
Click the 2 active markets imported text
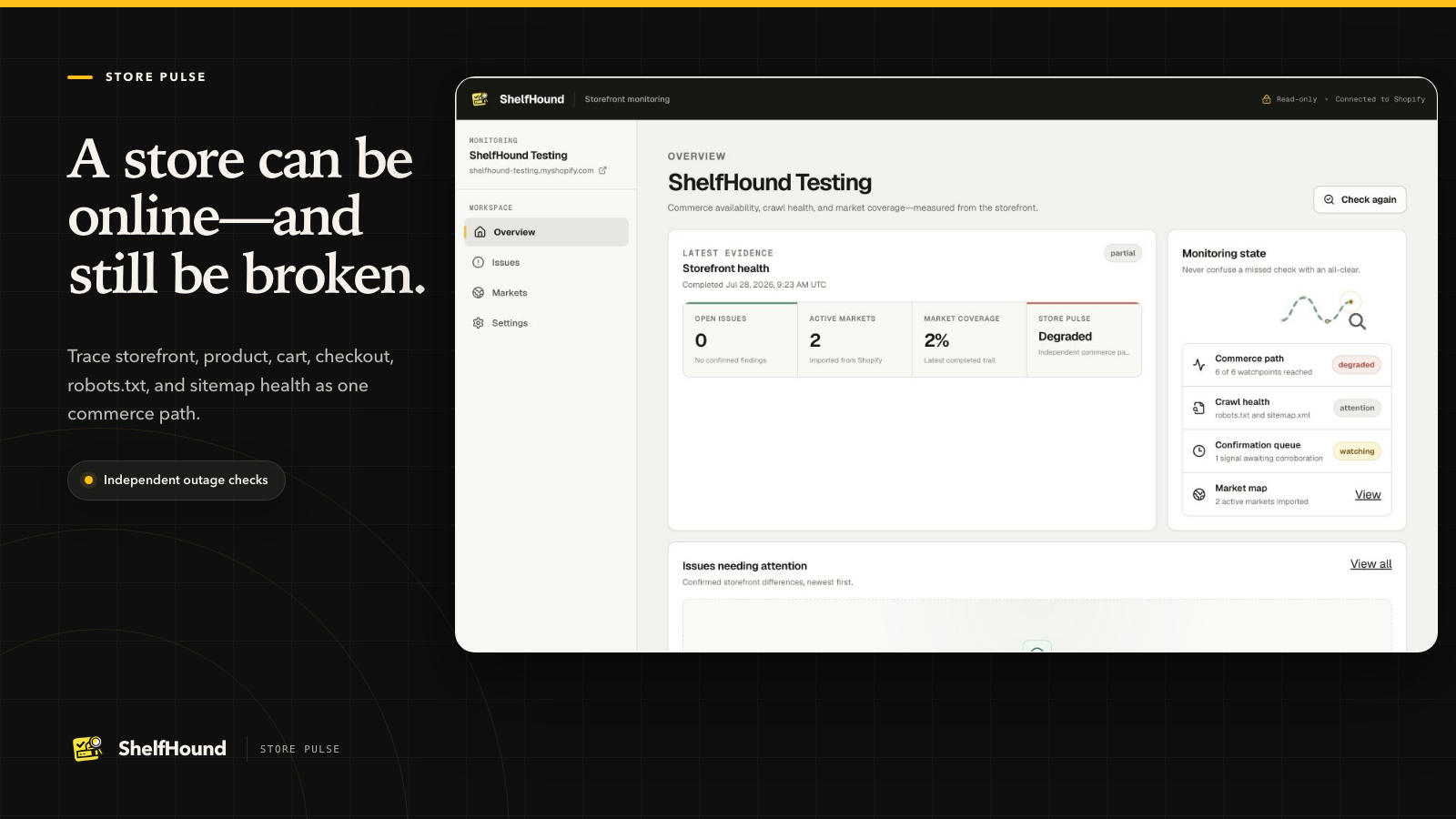click(1261, 501)
